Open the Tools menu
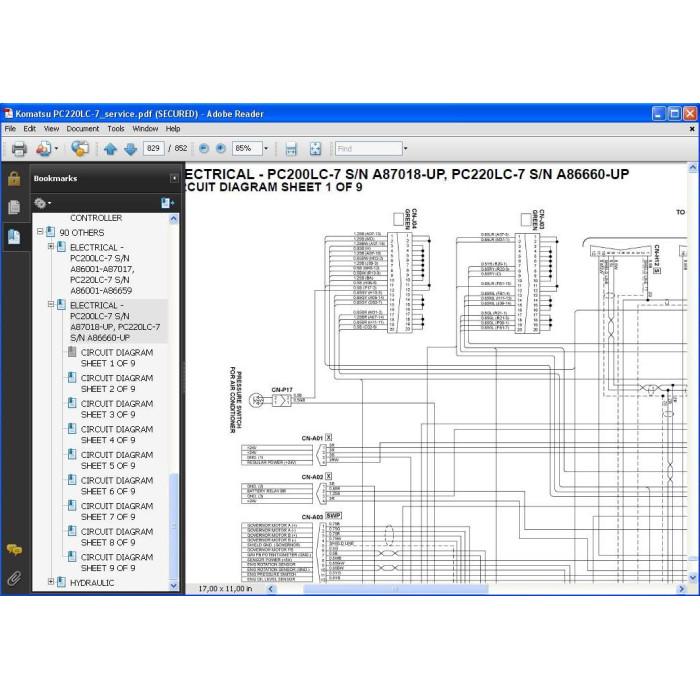 point(116,129)
